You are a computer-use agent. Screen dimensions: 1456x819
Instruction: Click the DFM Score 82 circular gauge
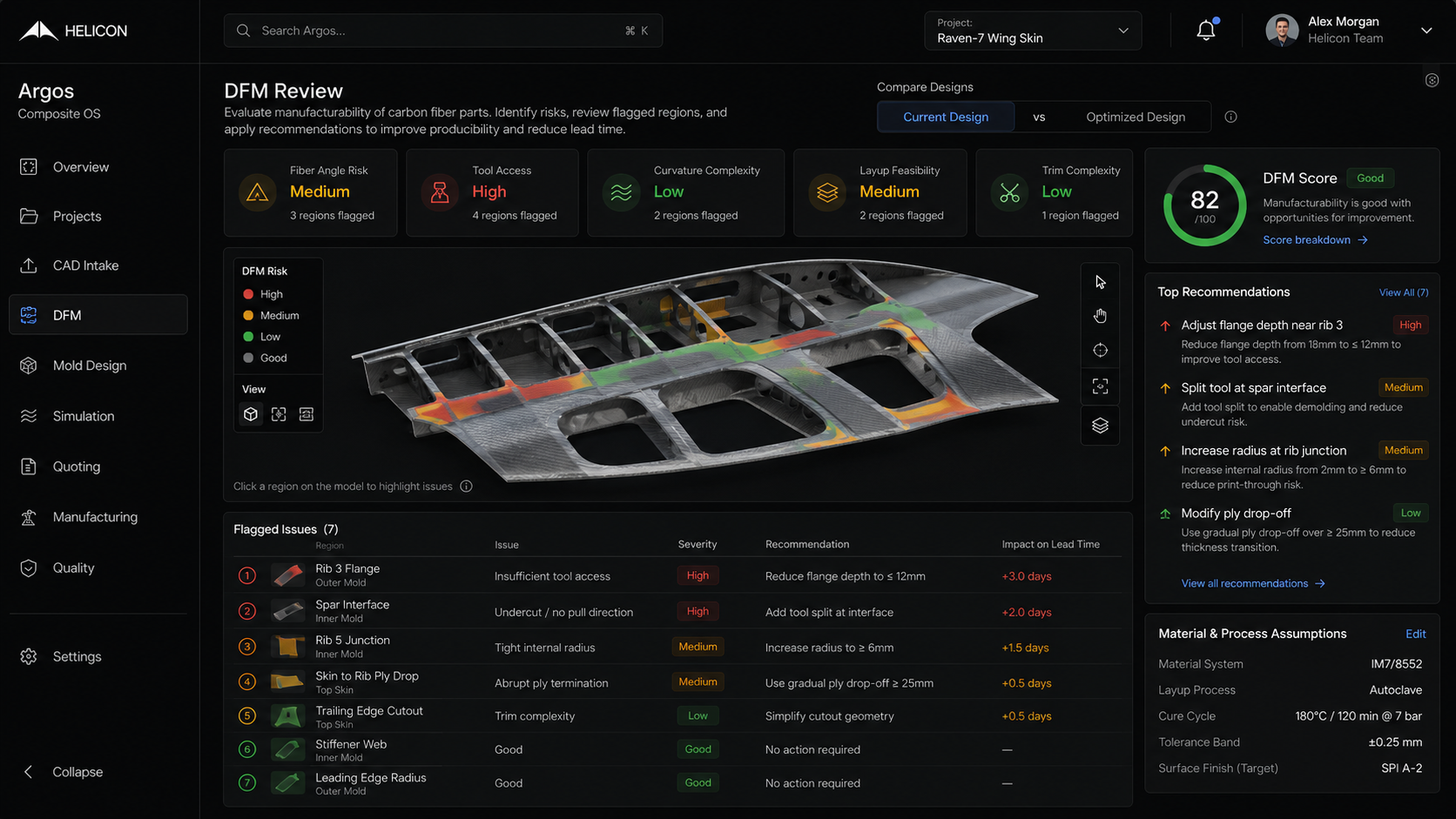(x=1204, y=205)
